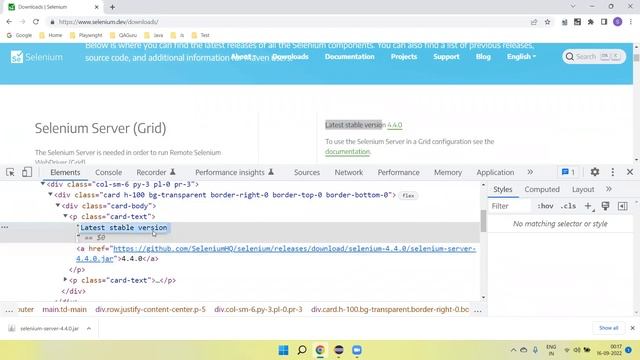Open Windows Start menu
640x360 pixels.
[283, 350]
